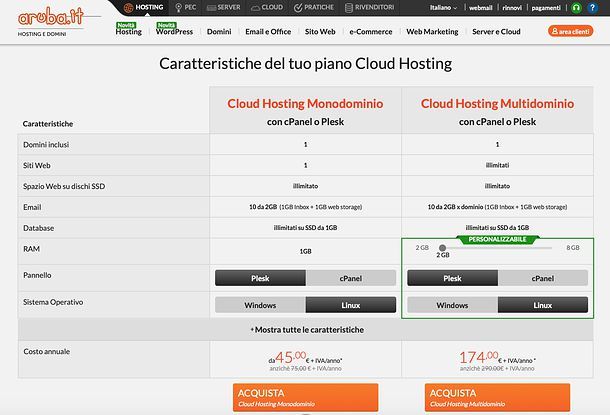Select Linux OS for Monodominio plan
The image size is (610, 415).
(351, 305)
